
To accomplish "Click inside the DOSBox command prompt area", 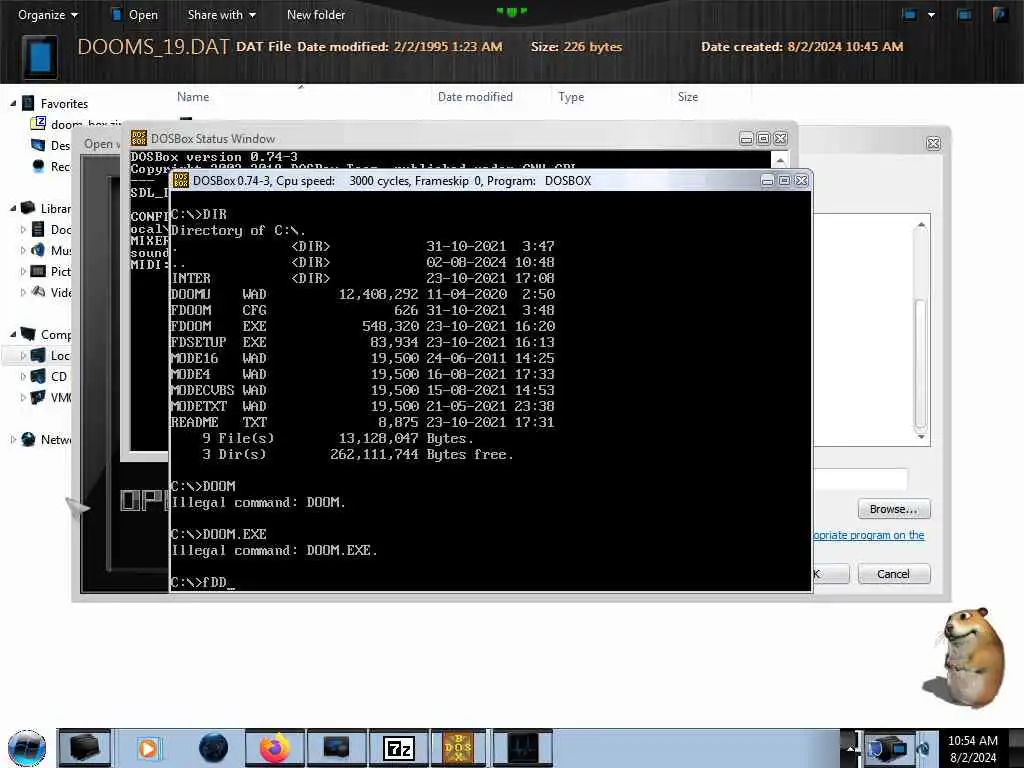I will point(490,391).
